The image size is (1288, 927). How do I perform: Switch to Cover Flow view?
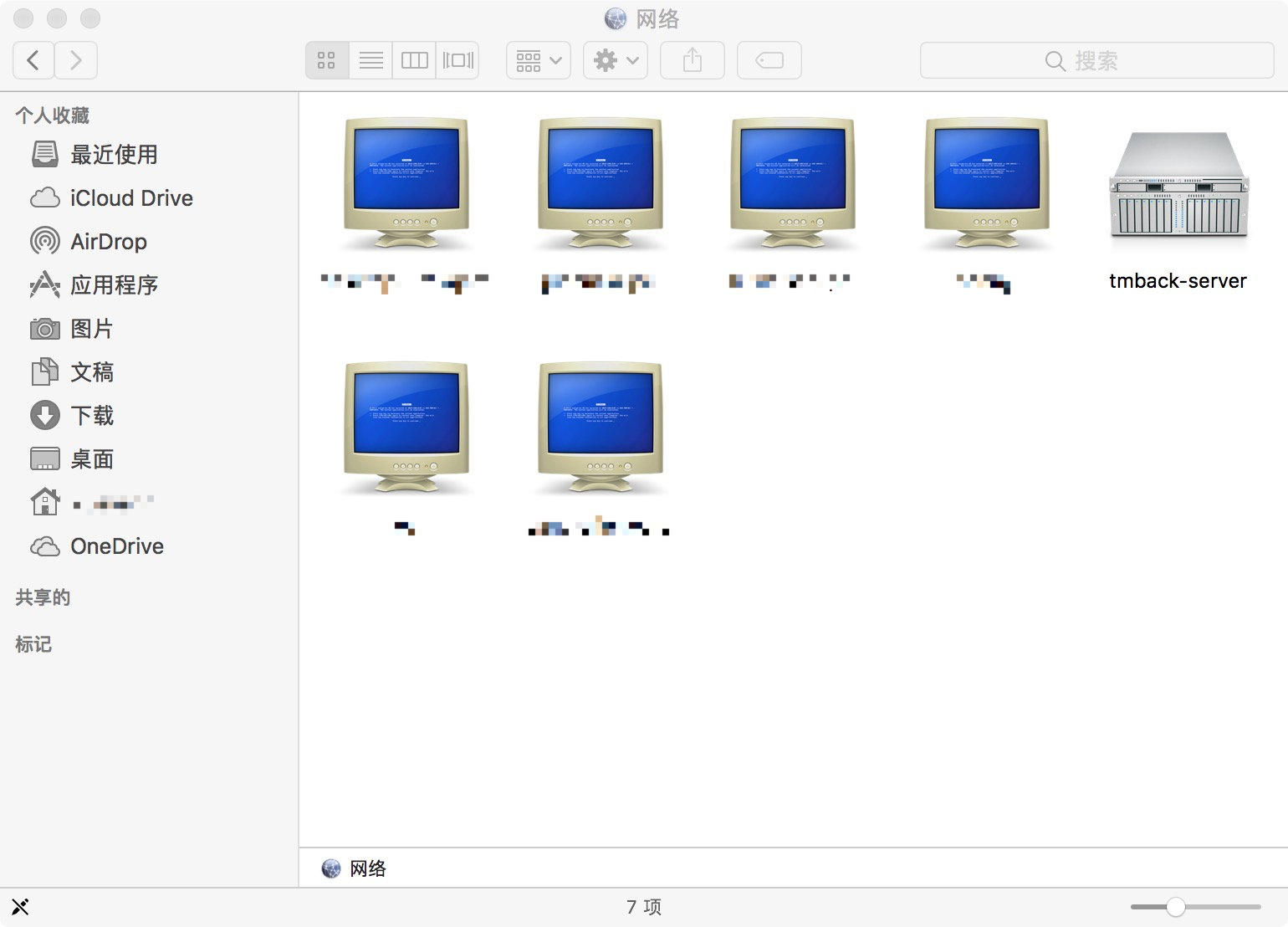[x=457, y=60]
